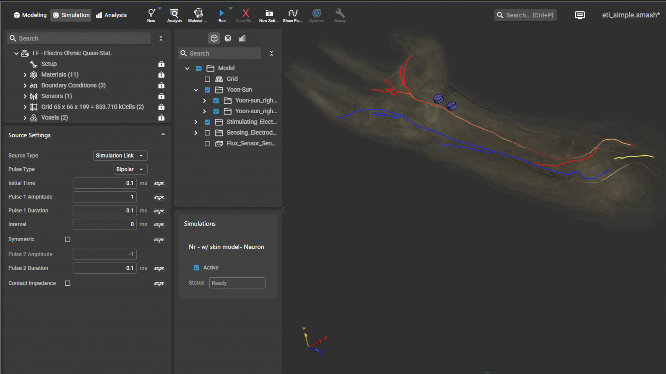
Task: Click the Optimizer toolbar icon
Action: pyautogui.click(x=316, y=15)
